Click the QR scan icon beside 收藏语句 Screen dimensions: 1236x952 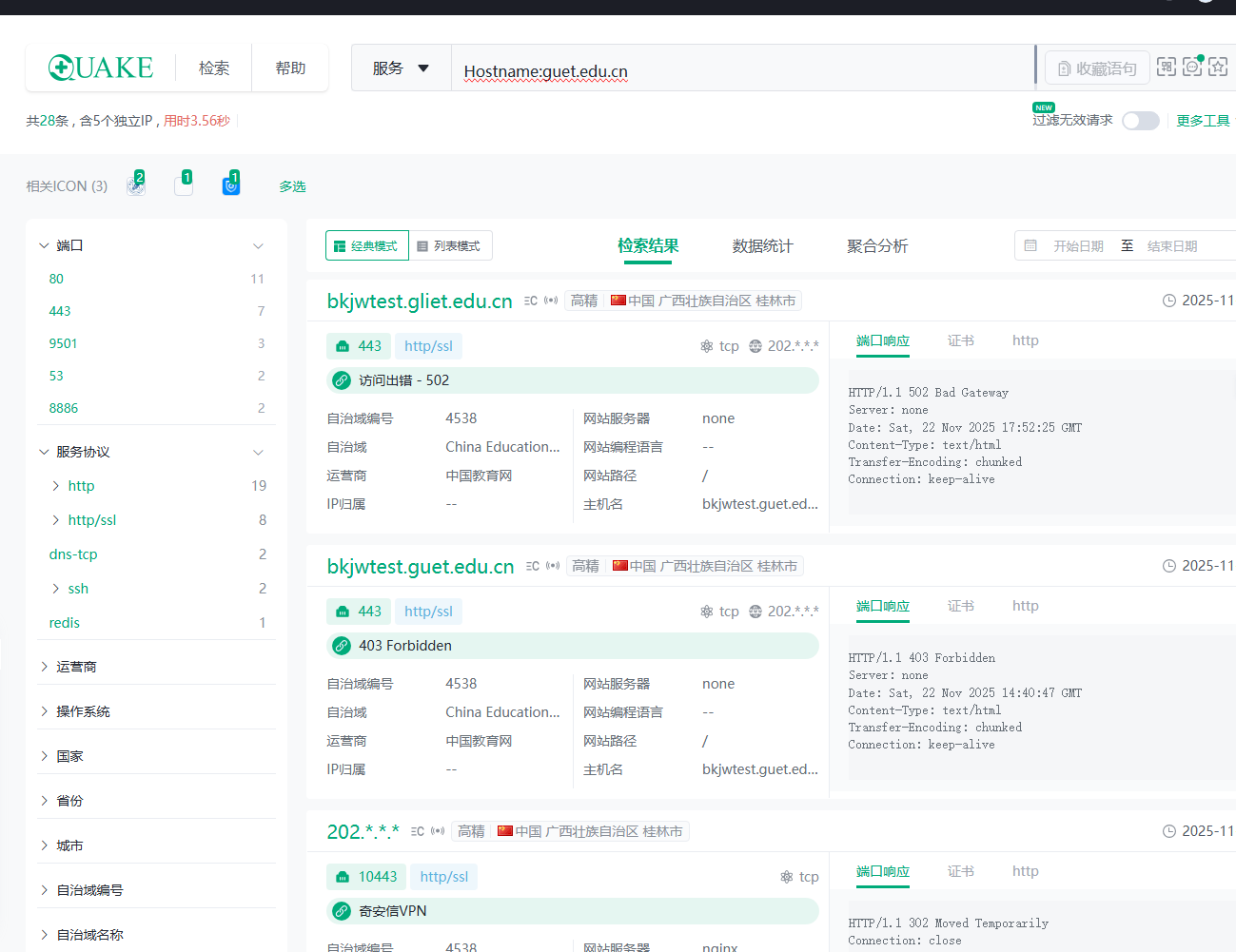click(x=1167, y=67)
